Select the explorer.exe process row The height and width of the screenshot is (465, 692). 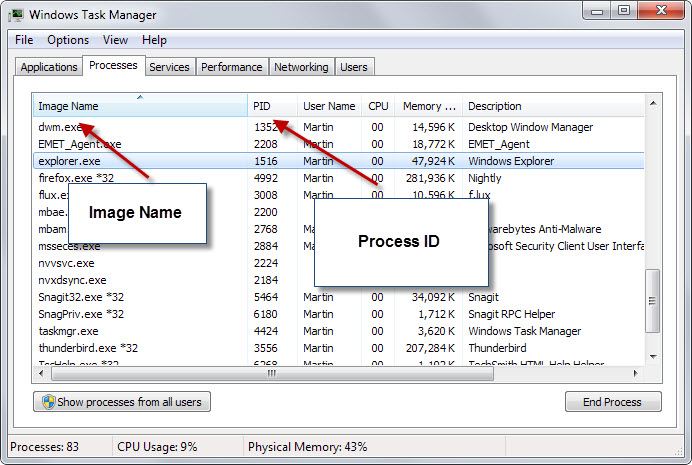click(338, 161)
